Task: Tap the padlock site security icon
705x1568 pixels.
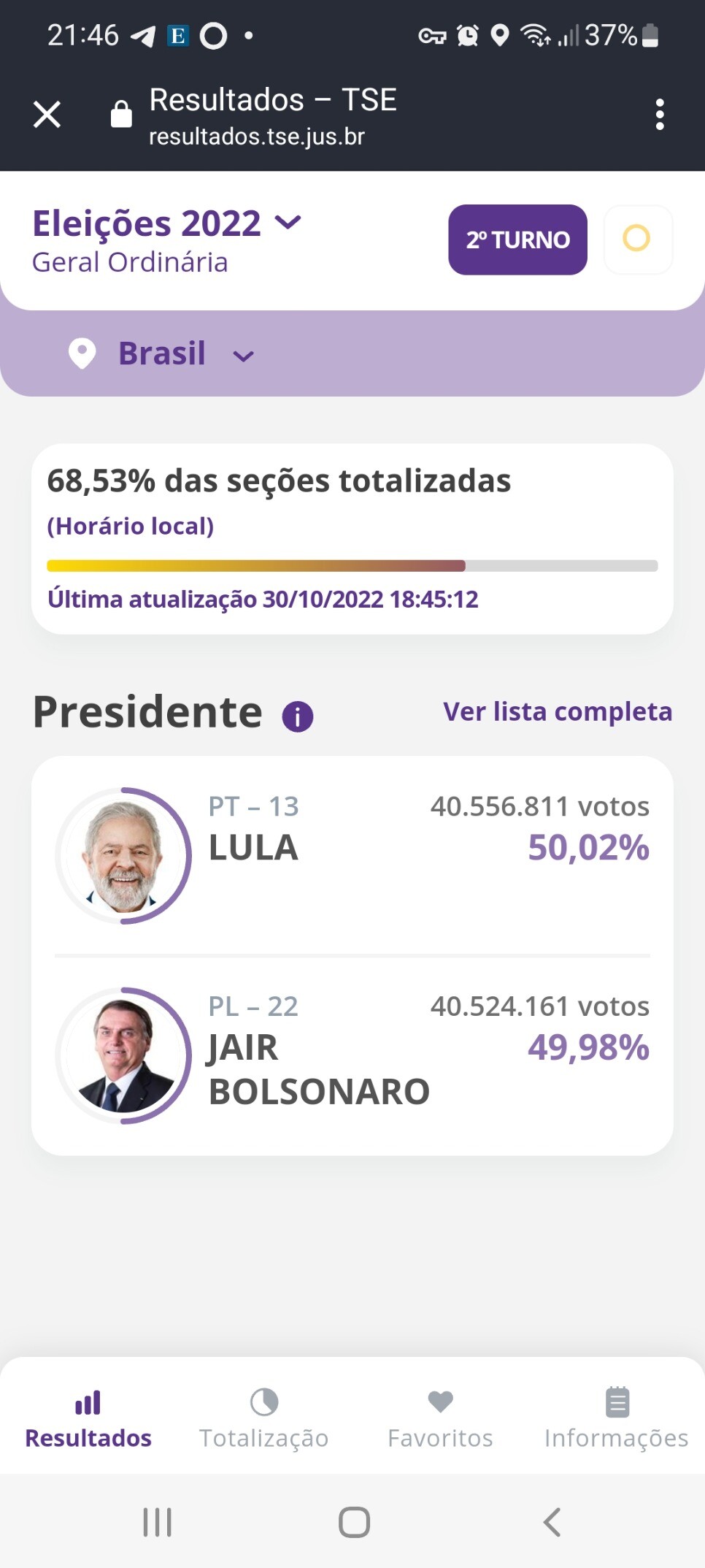Action: pos(121,114)
